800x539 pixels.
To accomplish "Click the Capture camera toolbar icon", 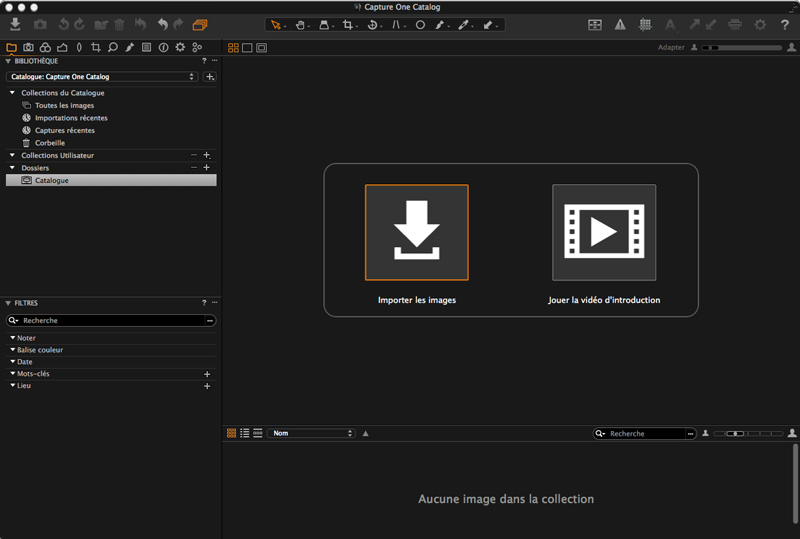I will click(40, 24).
